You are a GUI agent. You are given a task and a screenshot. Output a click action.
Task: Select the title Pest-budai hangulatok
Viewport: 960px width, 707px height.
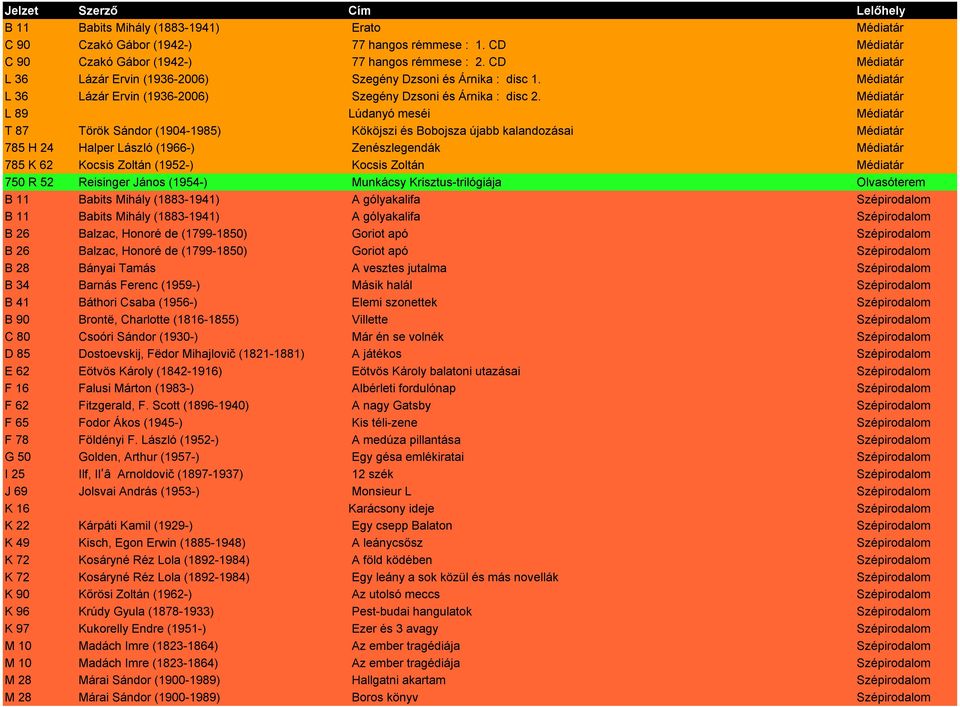411,610
